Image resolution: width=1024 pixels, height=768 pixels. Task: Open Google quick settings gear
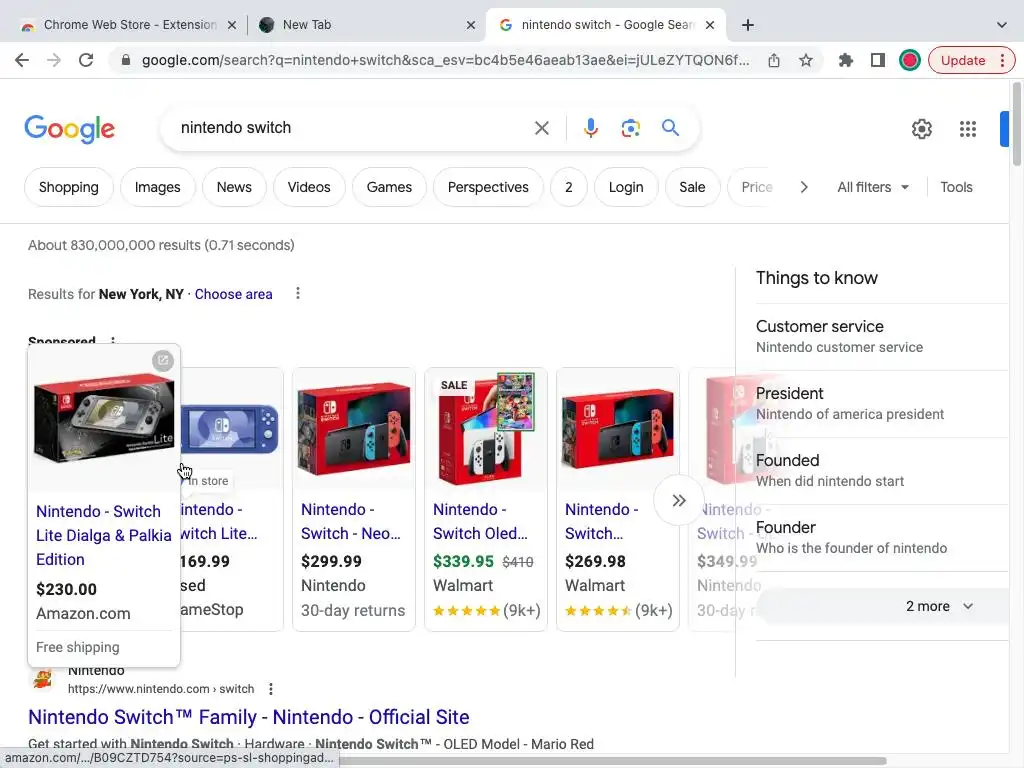(921, 129)
